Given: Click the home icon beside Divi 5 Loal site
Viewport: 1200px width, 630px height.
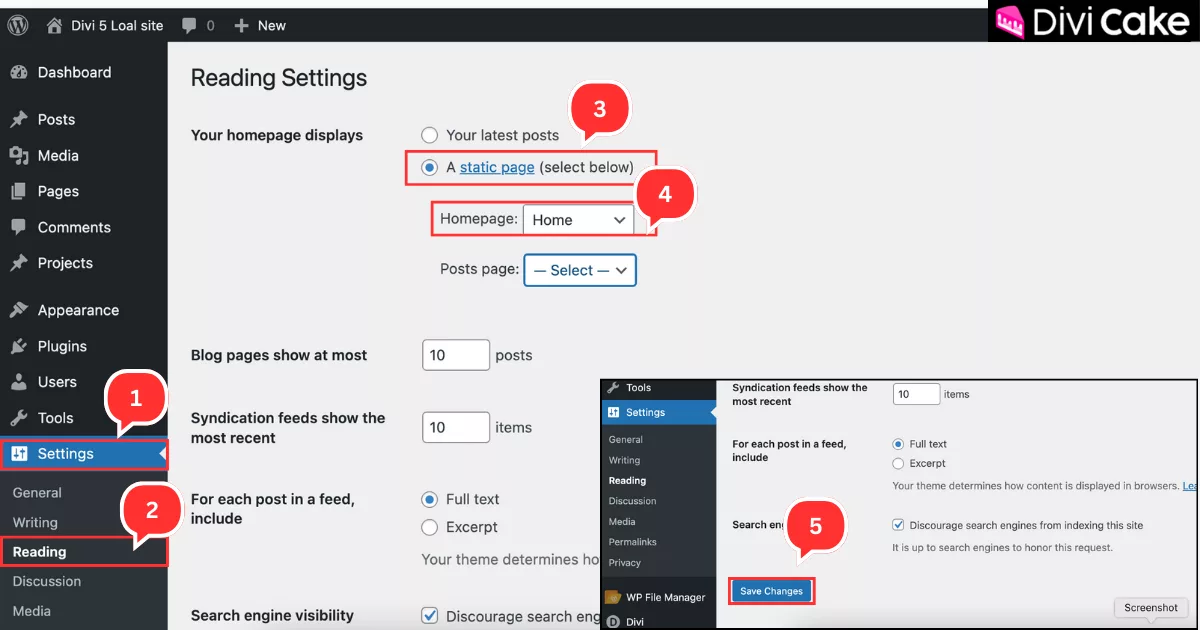Looking at the screenshot, I should click(x=54, y=25).
